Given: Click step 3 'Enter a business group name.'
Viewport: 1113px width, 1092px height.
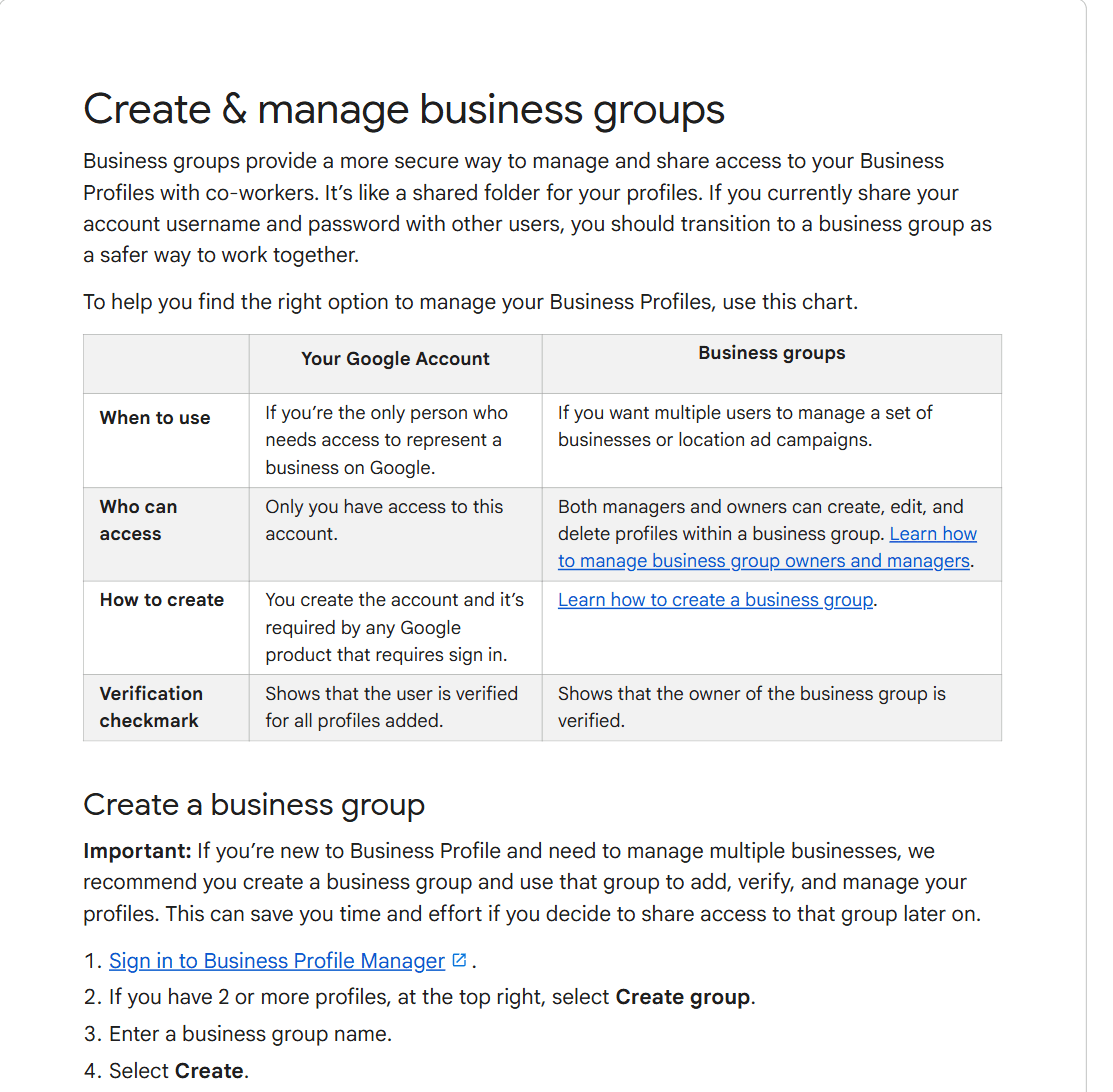Looking at the screenshot, I should pyautogui.click(x=250, y=1034).
